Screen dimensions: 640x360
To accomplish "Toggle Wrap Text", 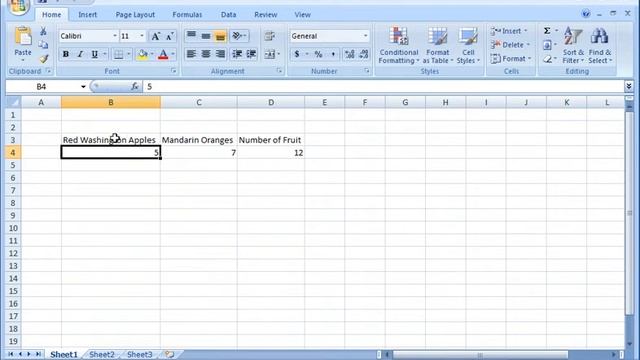I will click(x=269, y=36).
